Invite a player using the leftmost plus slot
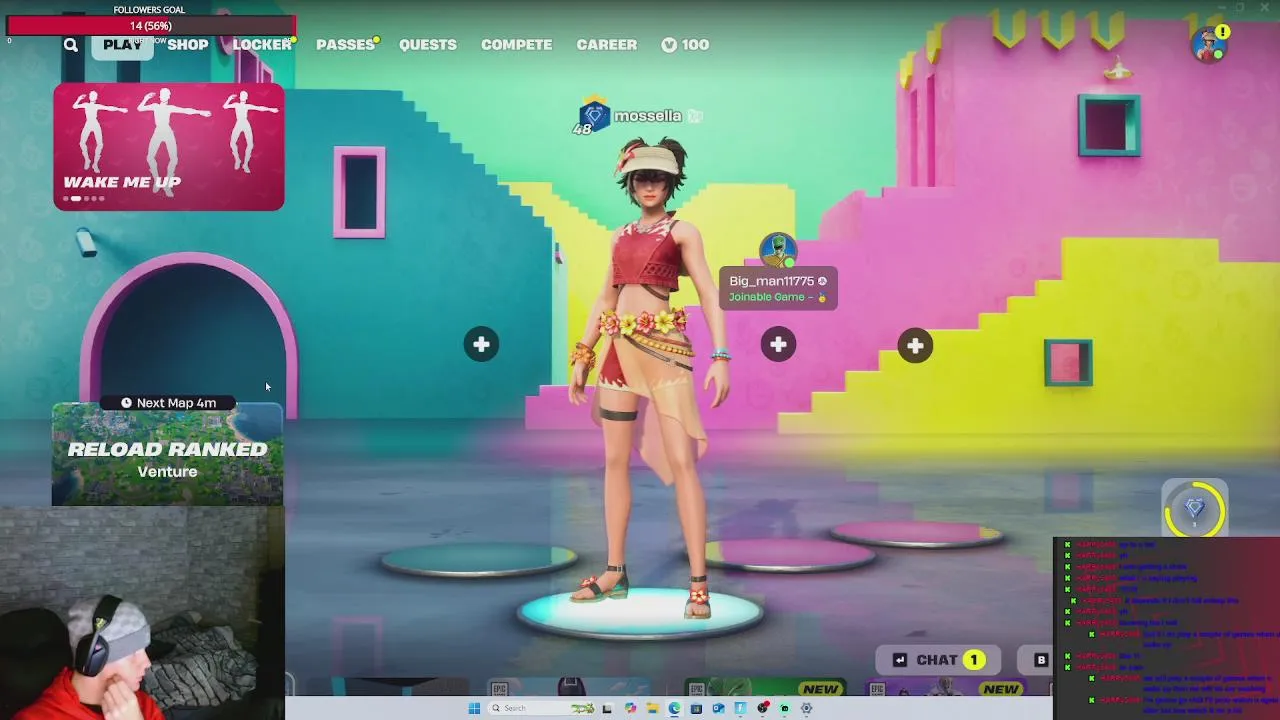This screenshot has height=720, width=1280. tap(481, 344)
